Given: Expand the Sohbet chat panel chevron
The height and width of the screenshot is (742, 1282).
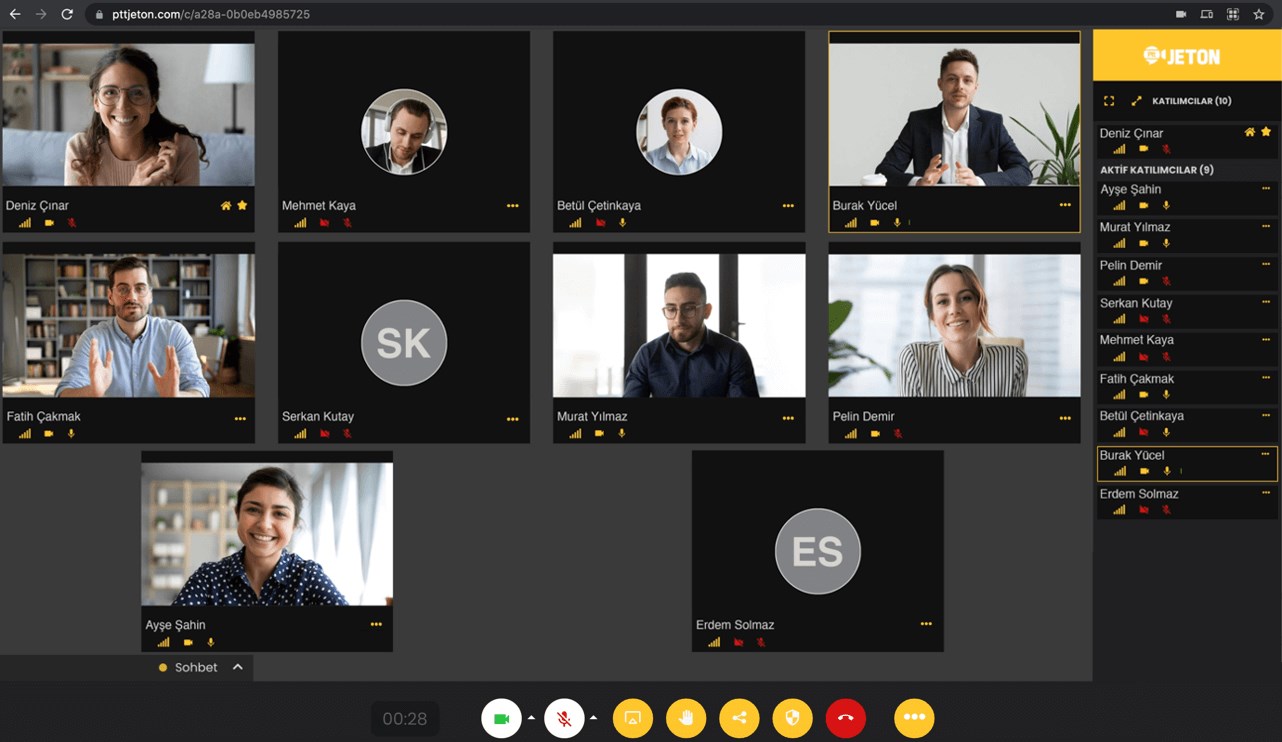Looking at the screenshot, I should [237, 667].
